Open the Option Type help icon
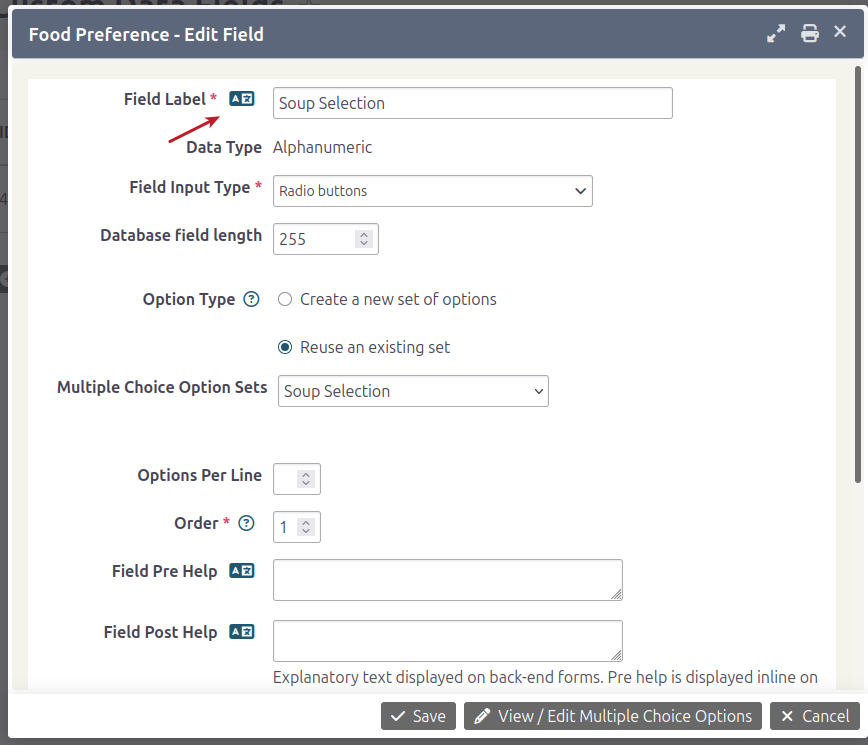This screenshot has width=868, height=745. [x=252, y=299]
